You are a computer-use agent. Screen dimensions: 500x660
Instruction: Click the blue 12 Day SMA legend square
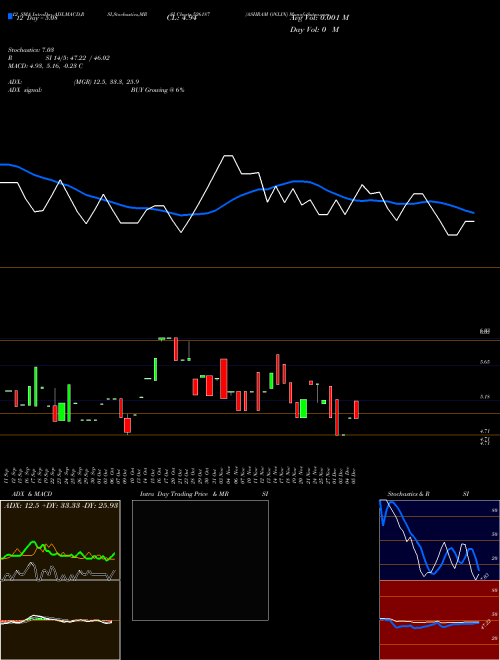10,16
